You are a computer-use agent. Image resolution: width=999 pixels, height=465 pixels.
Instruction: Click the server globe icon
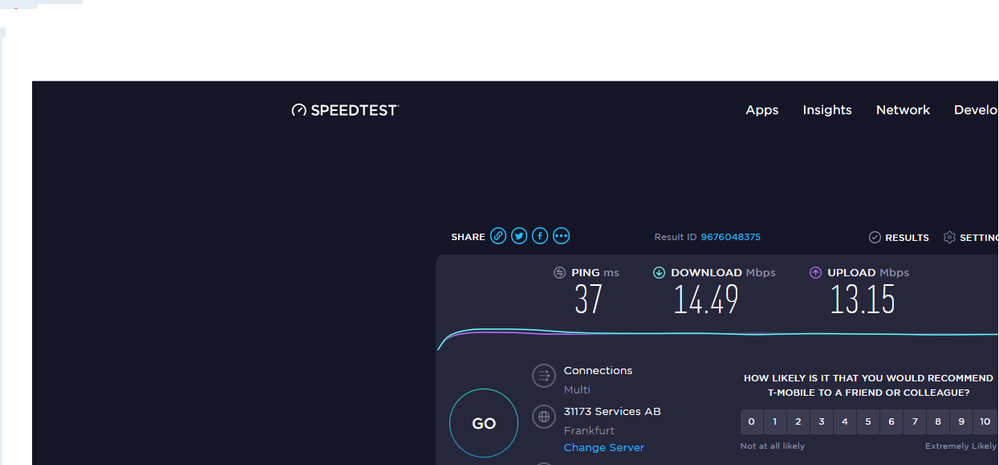(544, 417)
